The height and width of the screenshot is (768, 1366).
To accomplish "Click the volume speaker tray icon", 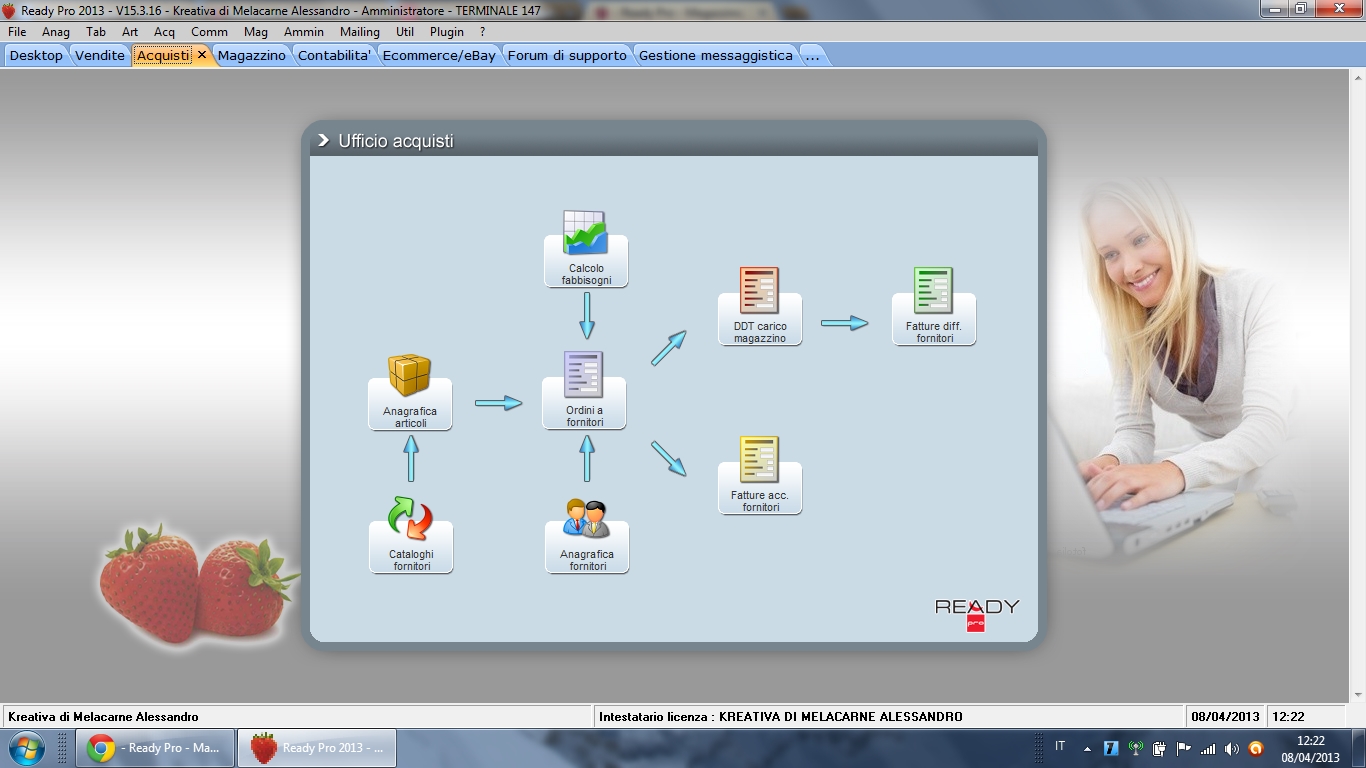I will pos(1231,748).
